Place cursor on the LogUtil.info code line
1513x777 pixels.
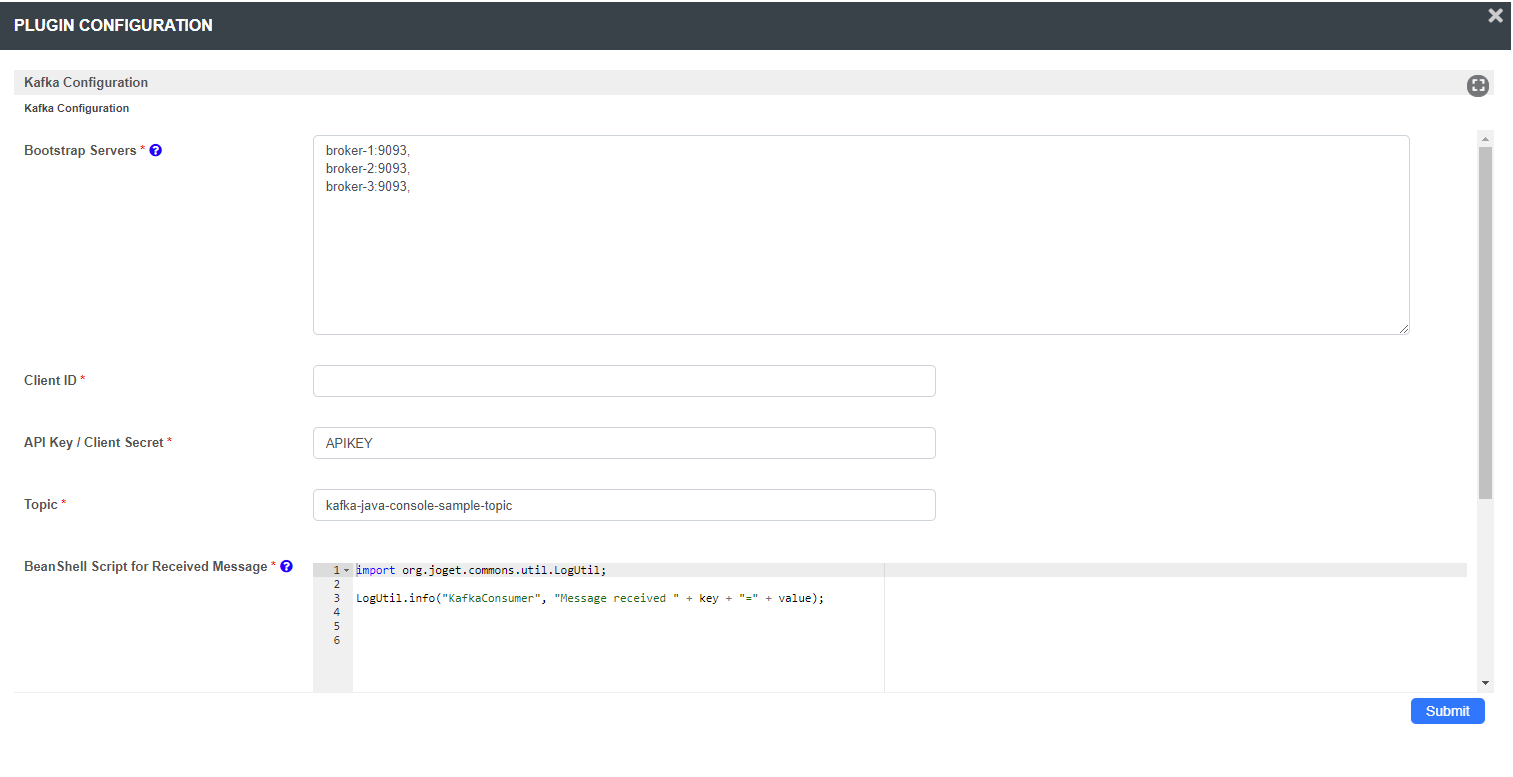tap(590, 598)
